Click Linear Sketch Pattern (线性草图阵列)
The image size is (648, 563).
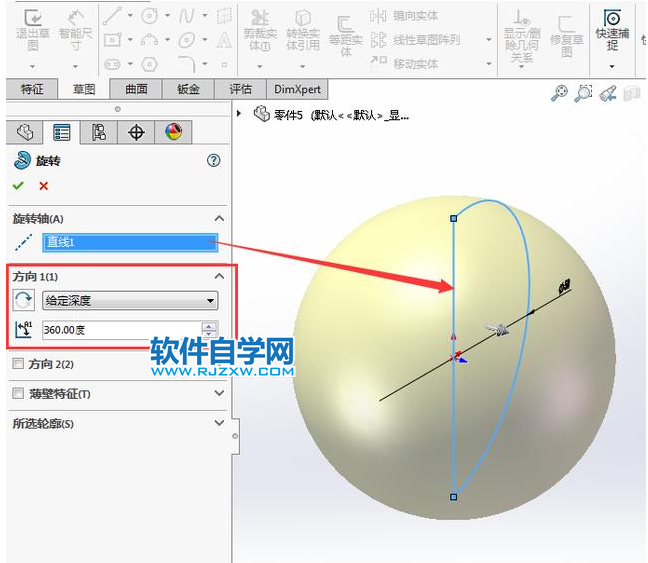[x=415, y=40]
